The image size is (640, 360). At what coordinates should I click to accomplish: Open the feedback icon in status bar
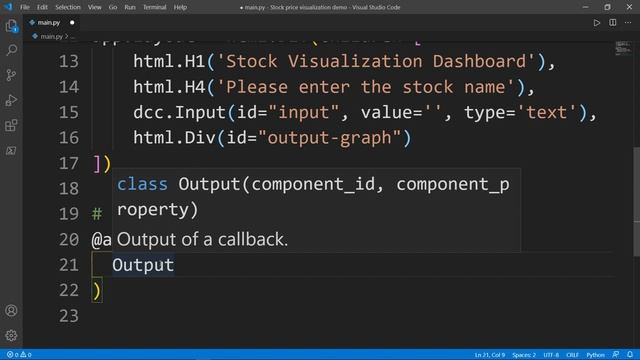tap(616, 355)
